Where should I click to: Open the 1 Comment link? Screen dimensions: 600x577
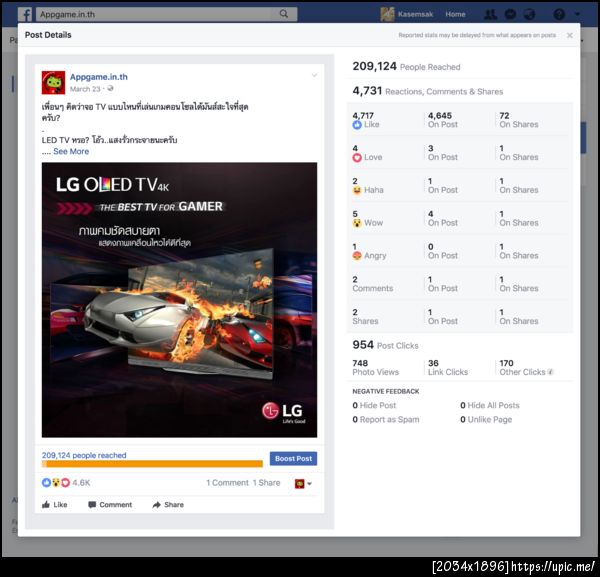tap(227, 483)
